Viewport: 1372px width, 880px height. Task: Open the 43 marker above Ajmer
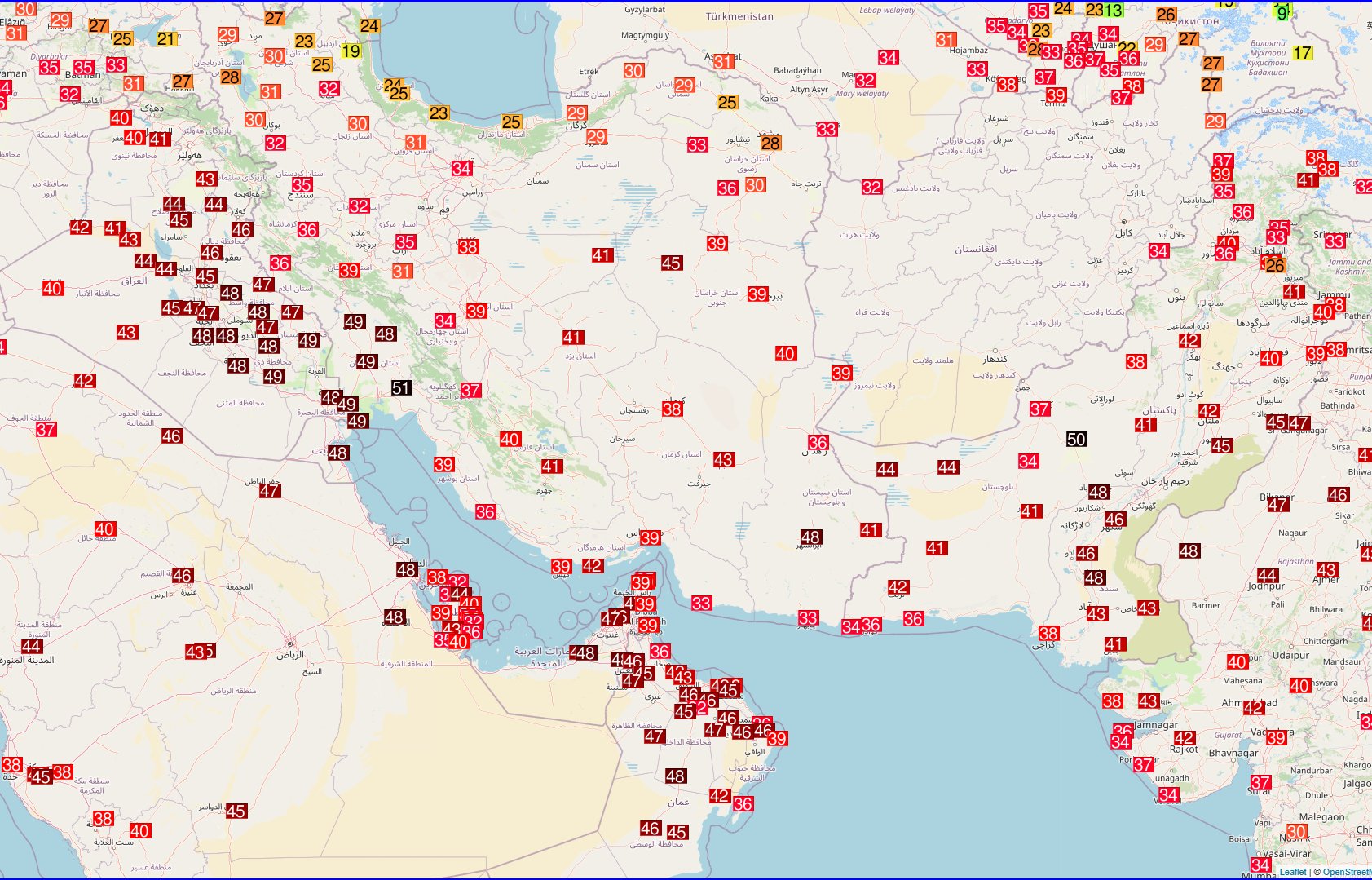[x=1326, y=570]
